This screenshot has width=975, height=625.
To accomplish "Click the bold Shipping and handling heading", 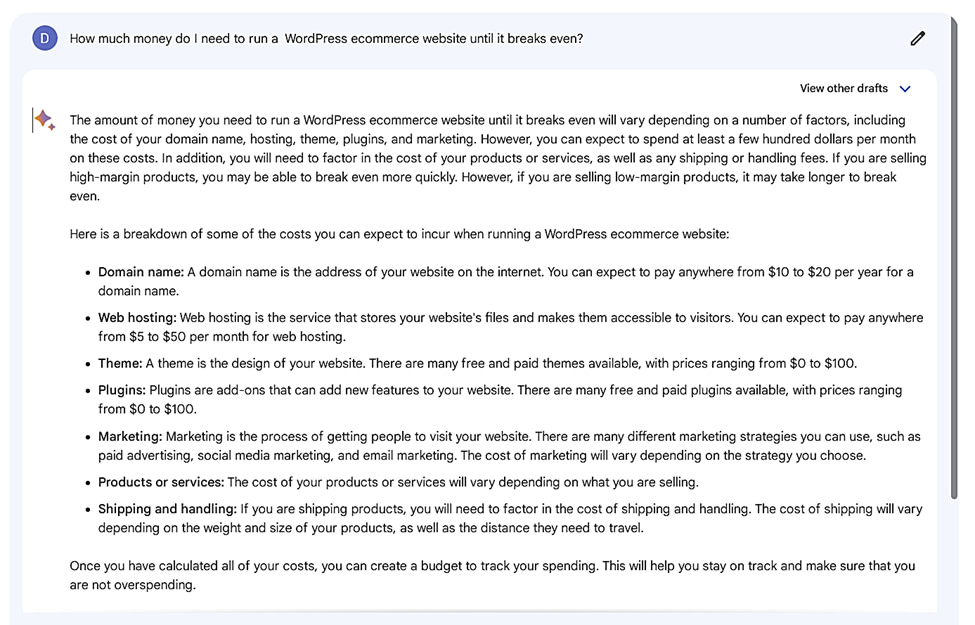I will (167, 509).
